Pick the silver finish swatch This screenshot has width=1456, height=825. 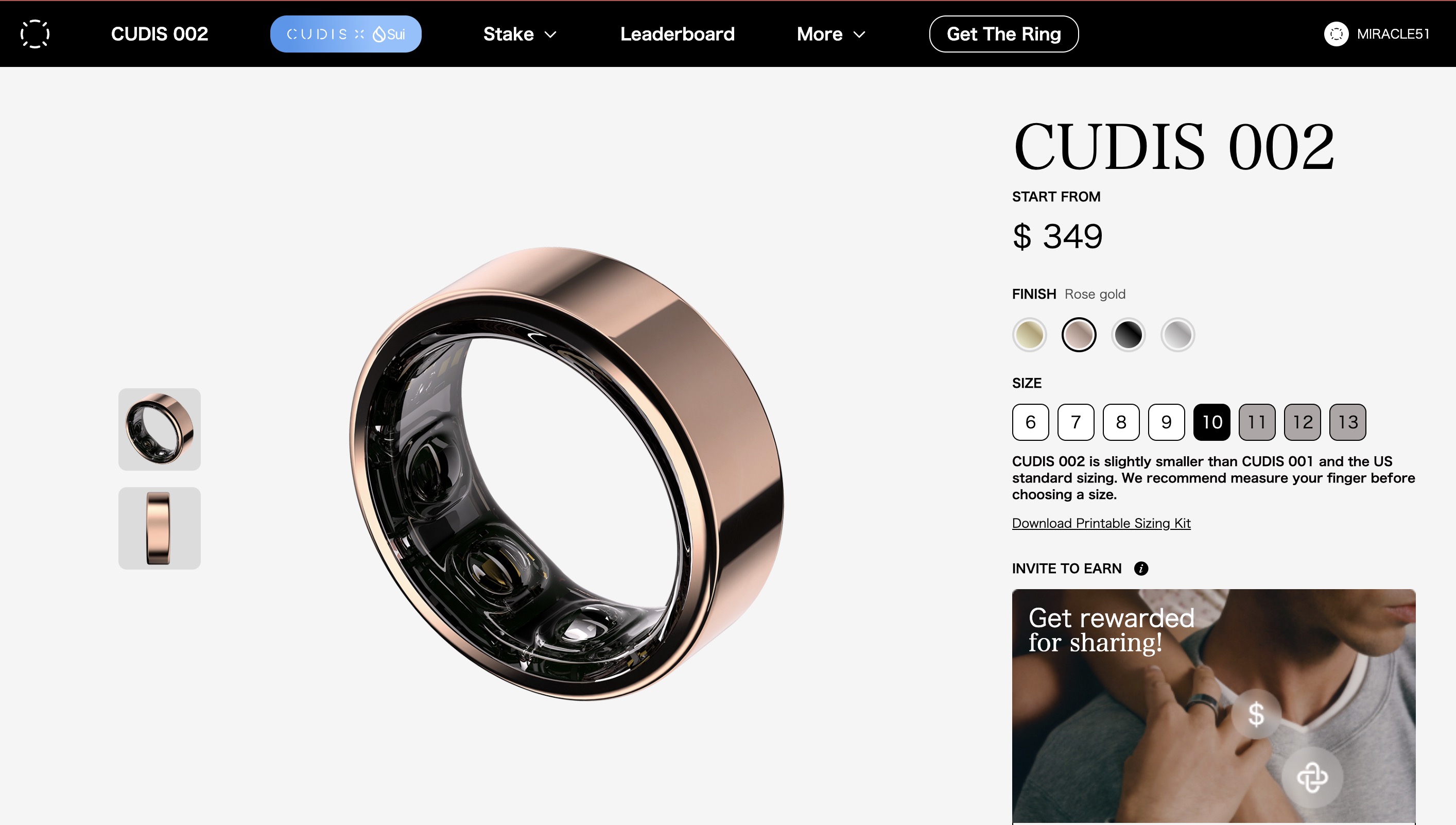coord(1177,334)
